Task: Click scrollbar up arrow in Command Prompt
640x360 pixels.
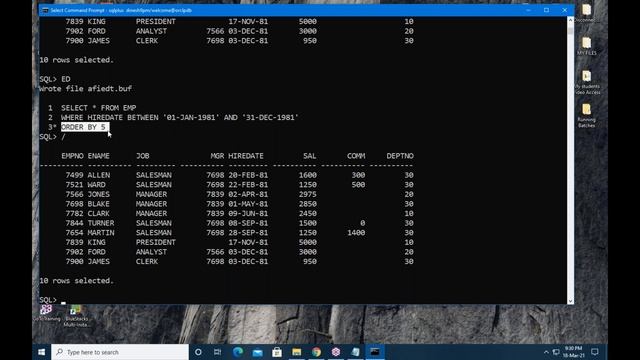Action: click(570, 20)
